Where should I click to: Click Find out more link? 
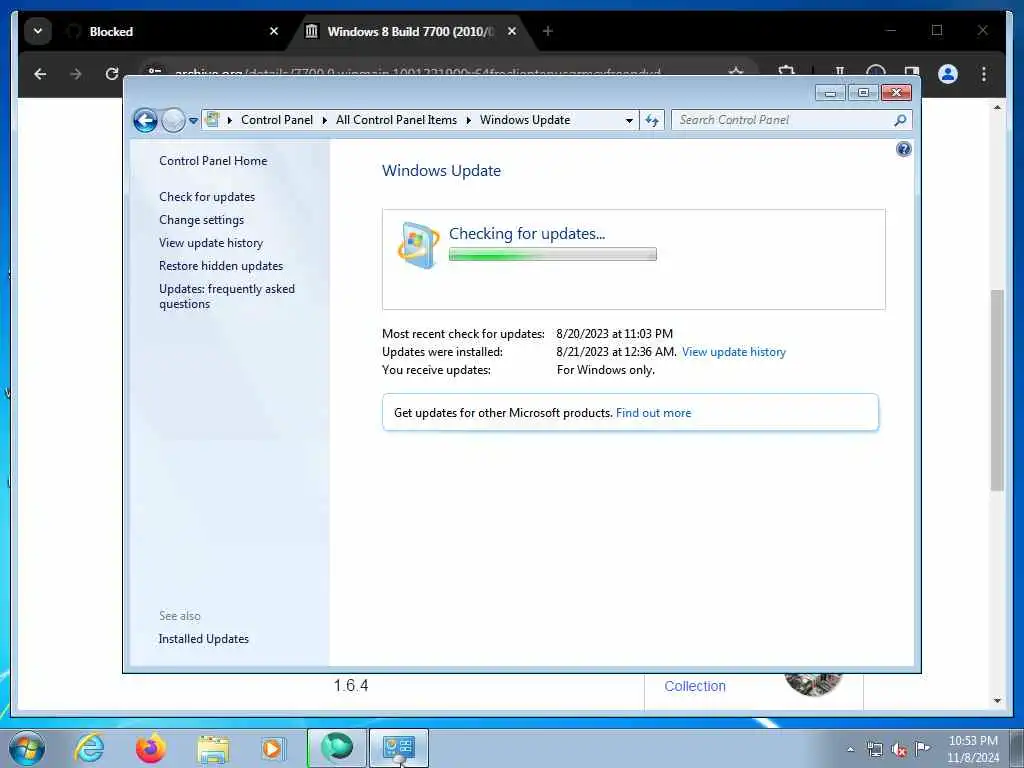[x=653, y=413]
